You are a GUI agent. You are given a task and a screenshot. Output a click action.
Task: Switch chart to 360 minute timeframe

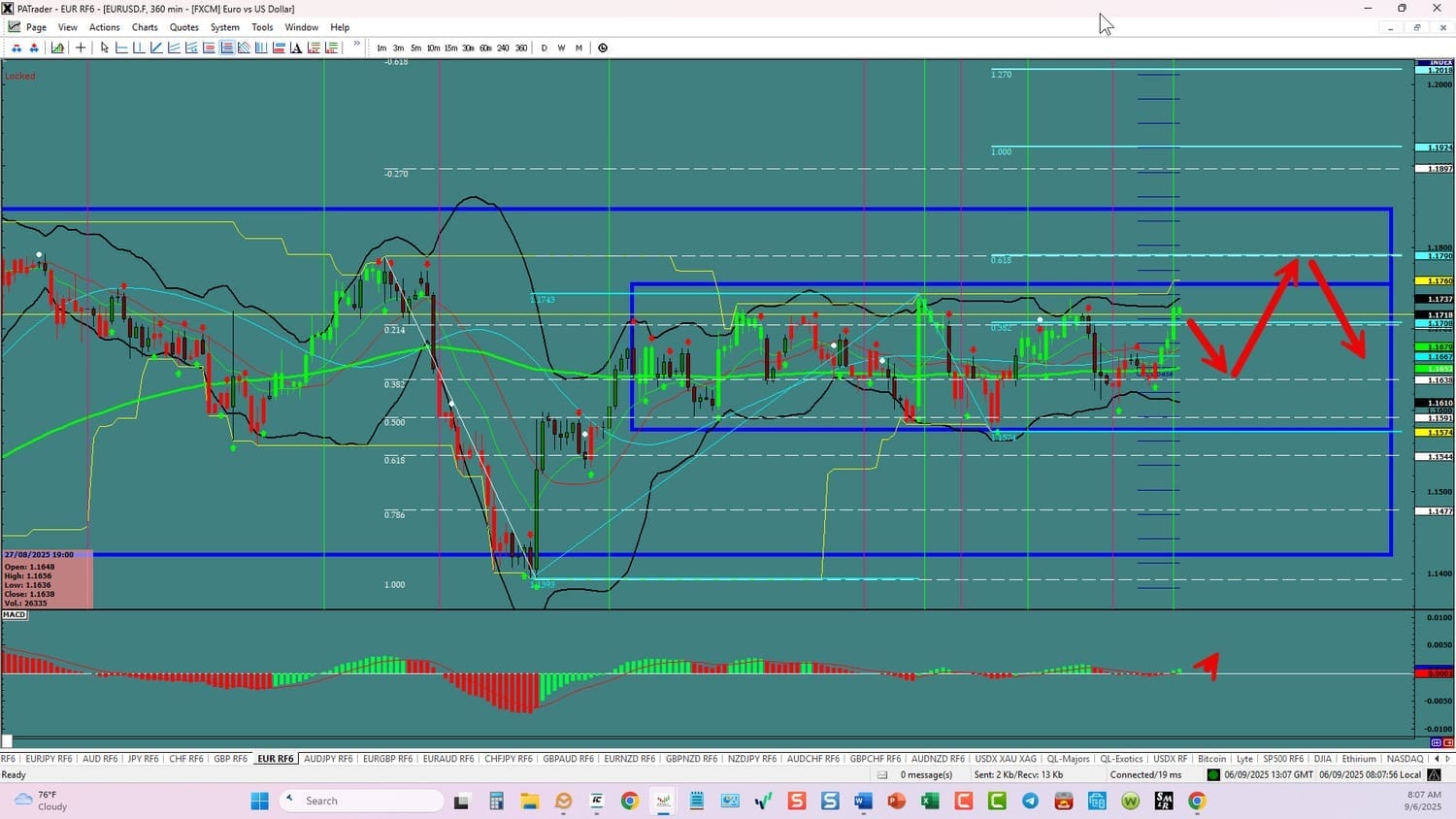521,48
